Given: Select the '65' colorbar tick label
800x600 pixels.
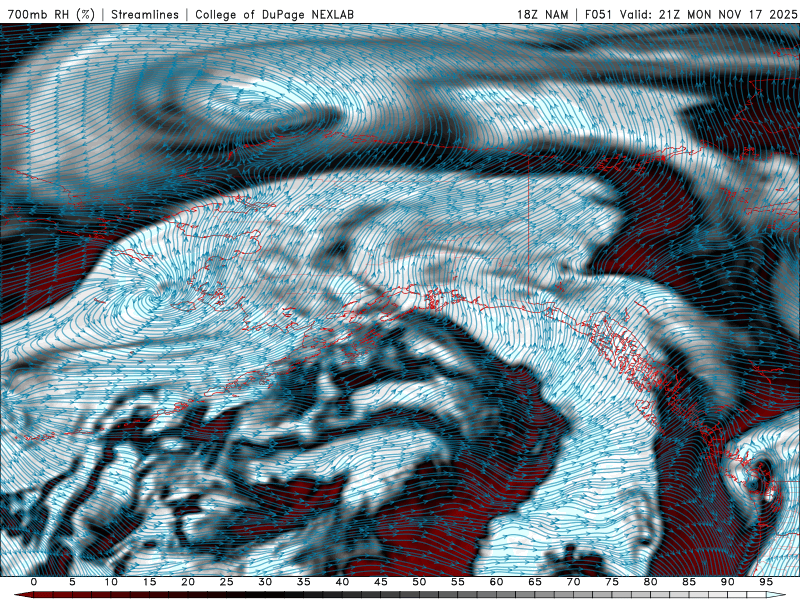Looking at the screenshot, I should pos(535,582).
